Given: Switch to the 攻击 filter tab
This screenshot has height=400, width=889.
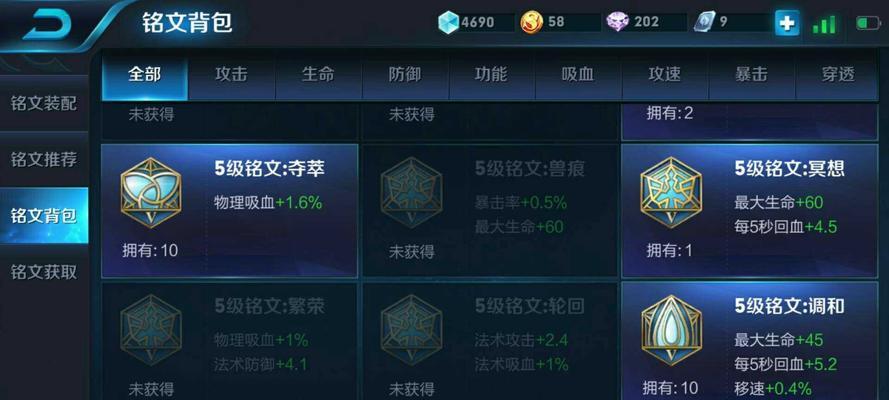Looking at the screenshot, I should 231,74.
